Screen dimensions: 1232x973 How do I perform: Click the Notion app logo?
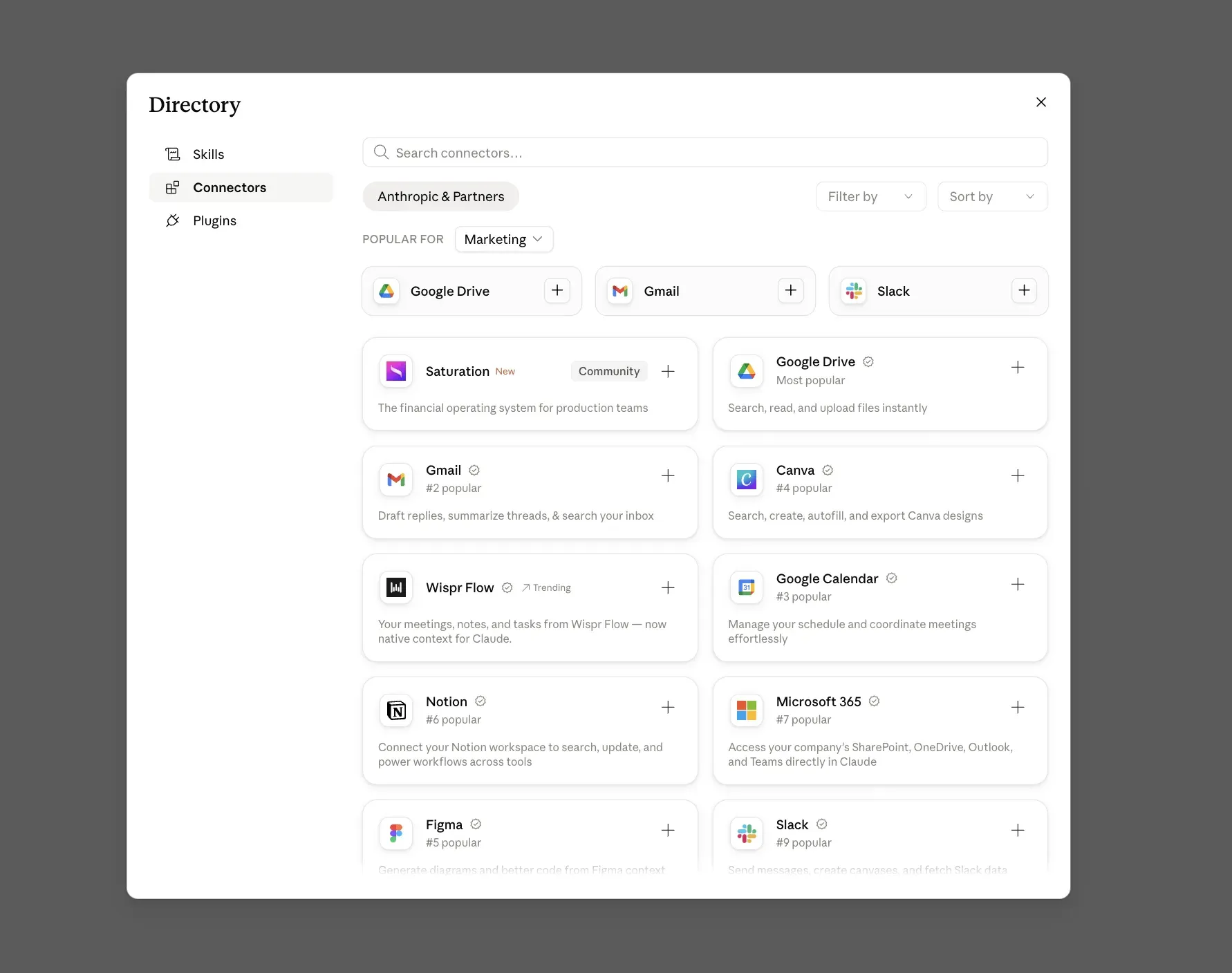396,710
